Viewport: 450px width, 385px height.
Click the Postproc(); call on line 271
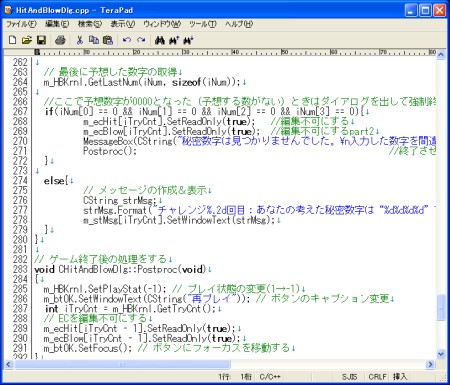110,151
